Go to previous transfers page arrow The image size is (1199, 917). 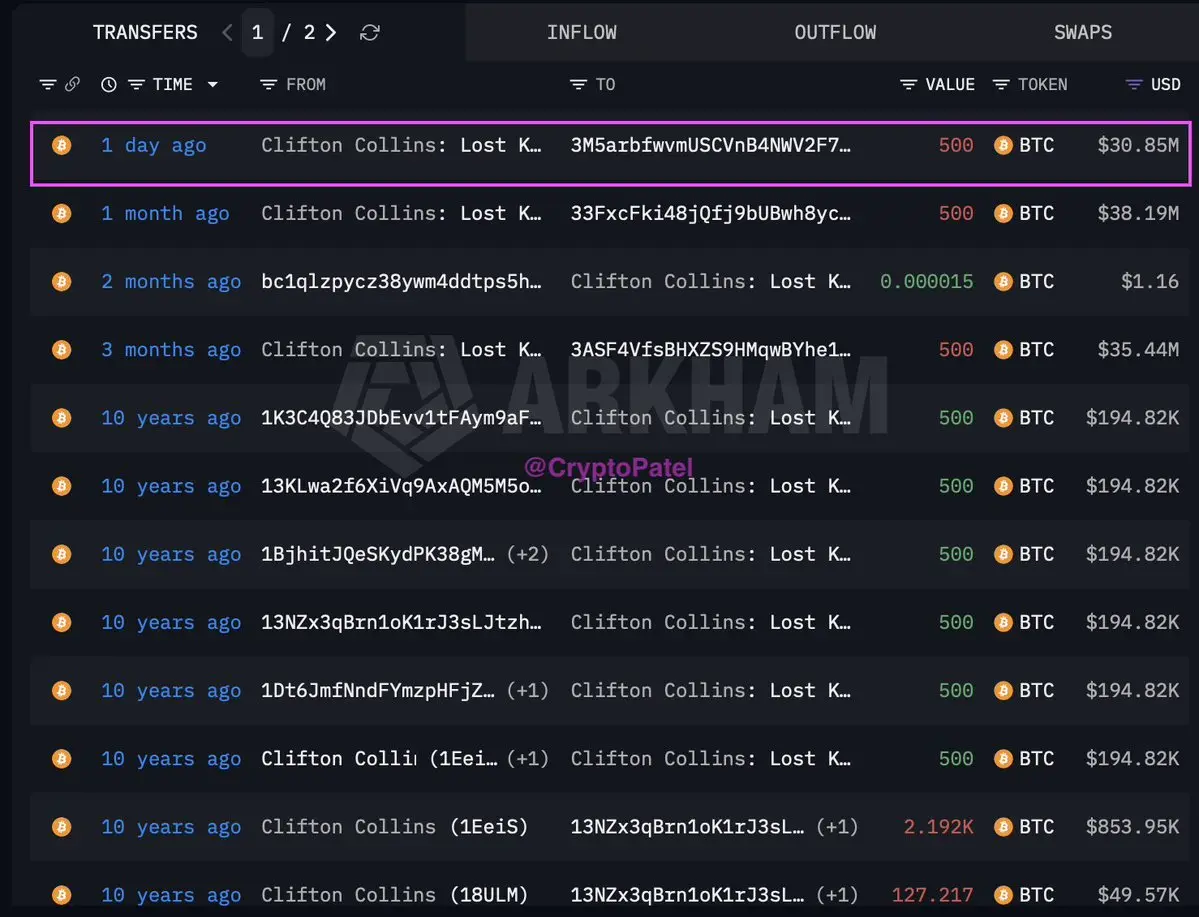[x=227, y=32]
